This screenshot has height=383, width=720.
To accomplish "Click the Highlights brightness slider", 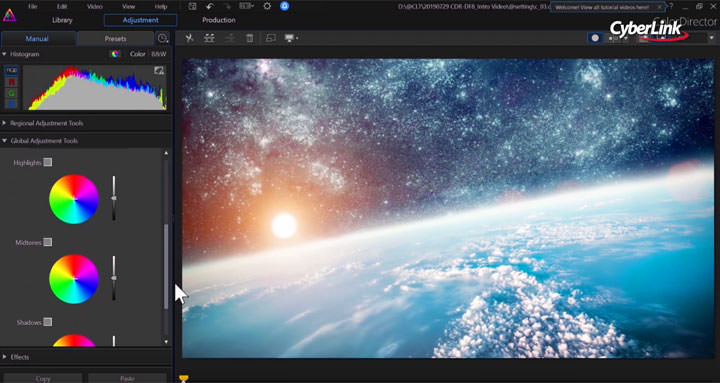I will tap(114, 198).
